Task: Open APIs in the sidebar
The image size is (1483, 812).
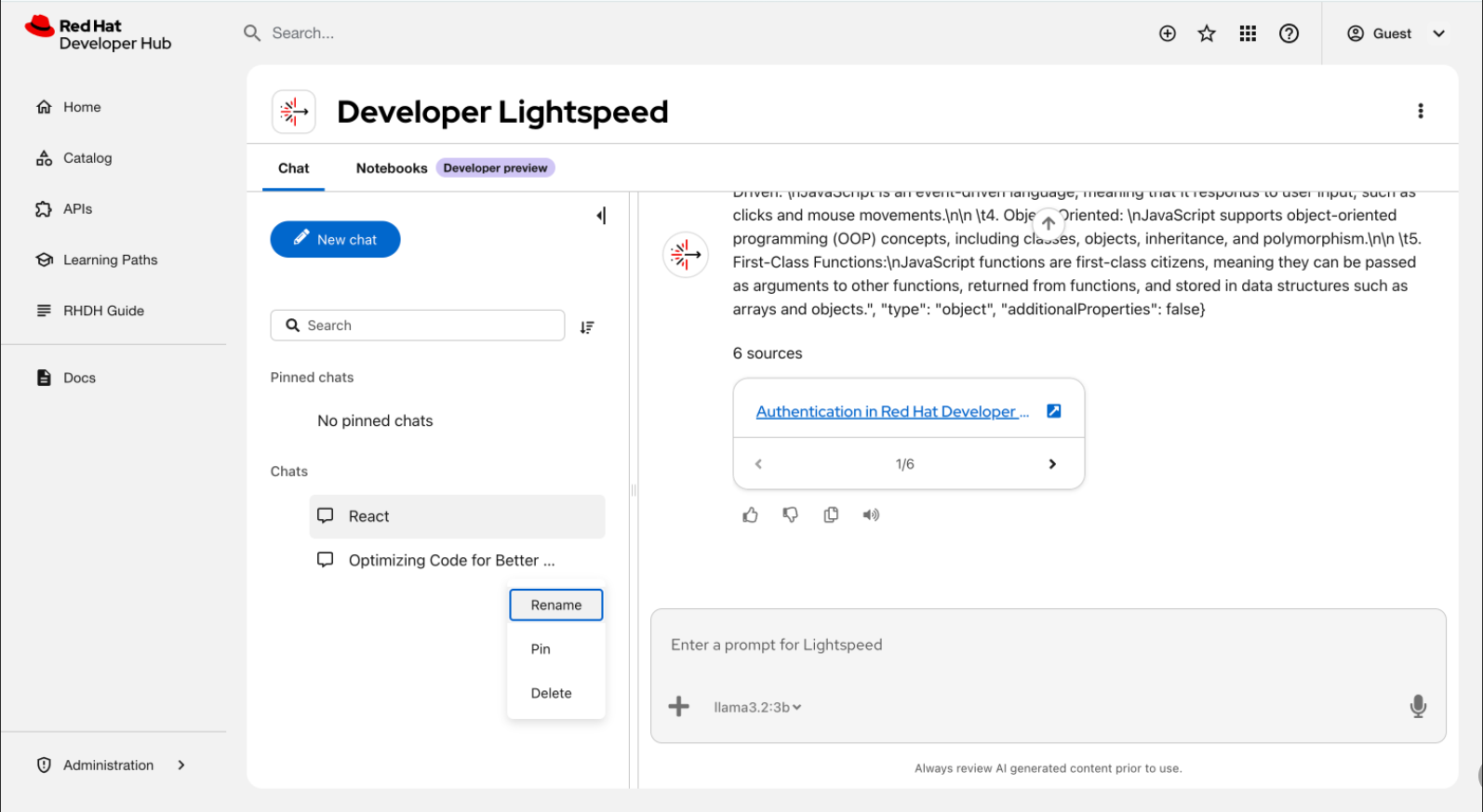Action: click(x=77, y=209)
